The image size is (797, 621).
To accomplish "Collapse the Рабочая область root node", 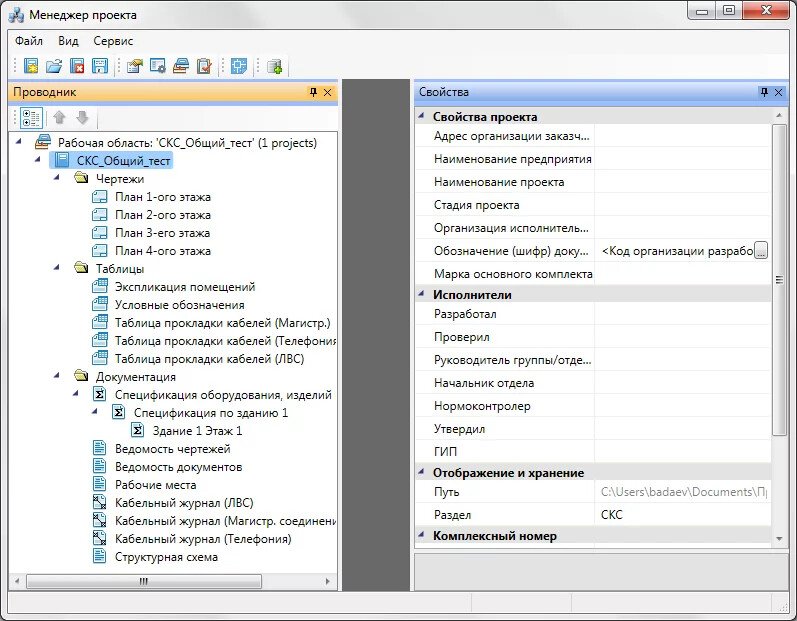I will [19, 141].
